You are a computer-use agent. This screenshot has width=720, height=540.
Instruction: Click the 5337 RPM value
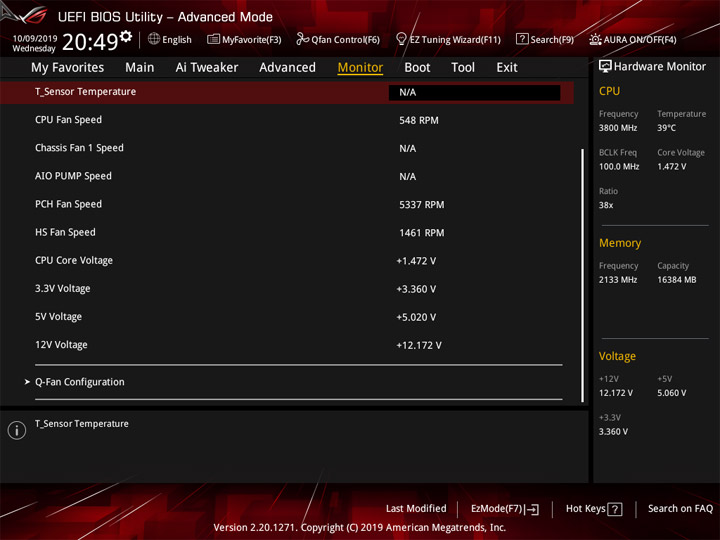tap(422, 205)
